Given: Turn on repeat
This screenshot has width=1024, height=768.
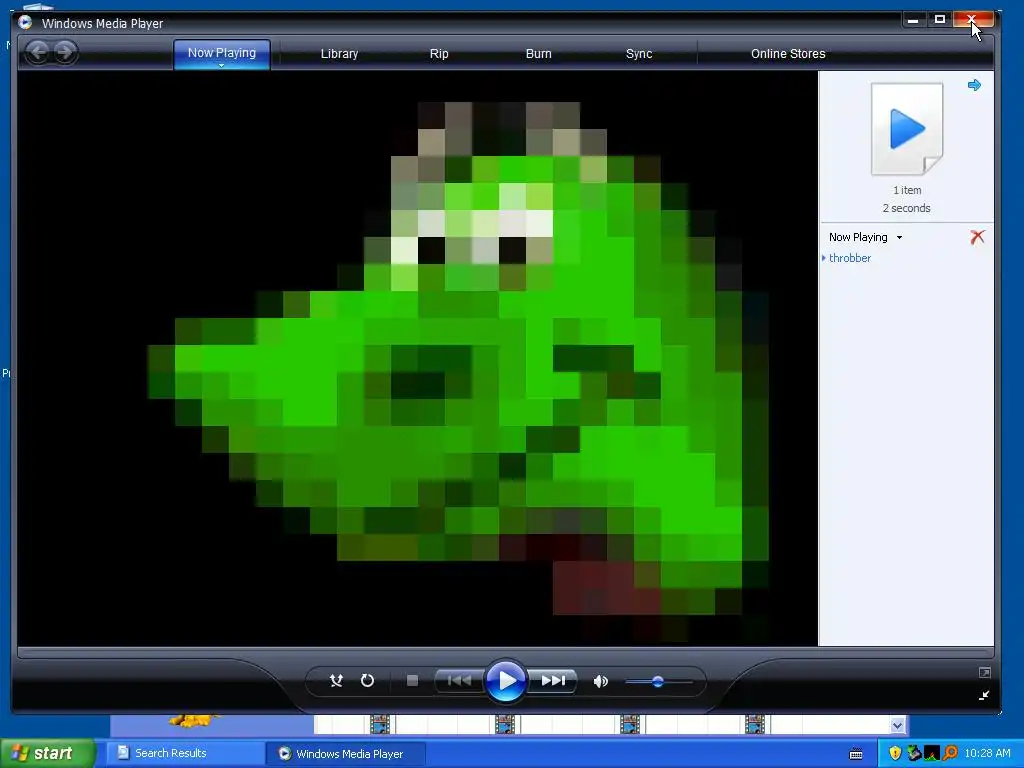Looking at the screenshot, I should point(368,681).
